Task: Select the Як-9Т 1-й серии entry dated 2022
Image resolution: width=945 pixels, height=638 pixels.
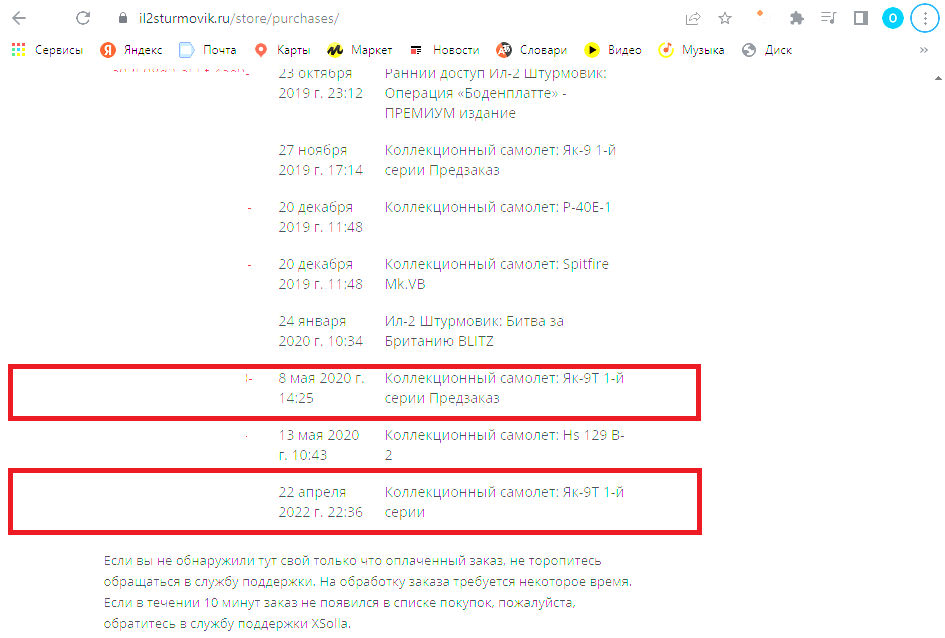Action: click(x=504, y=502)
